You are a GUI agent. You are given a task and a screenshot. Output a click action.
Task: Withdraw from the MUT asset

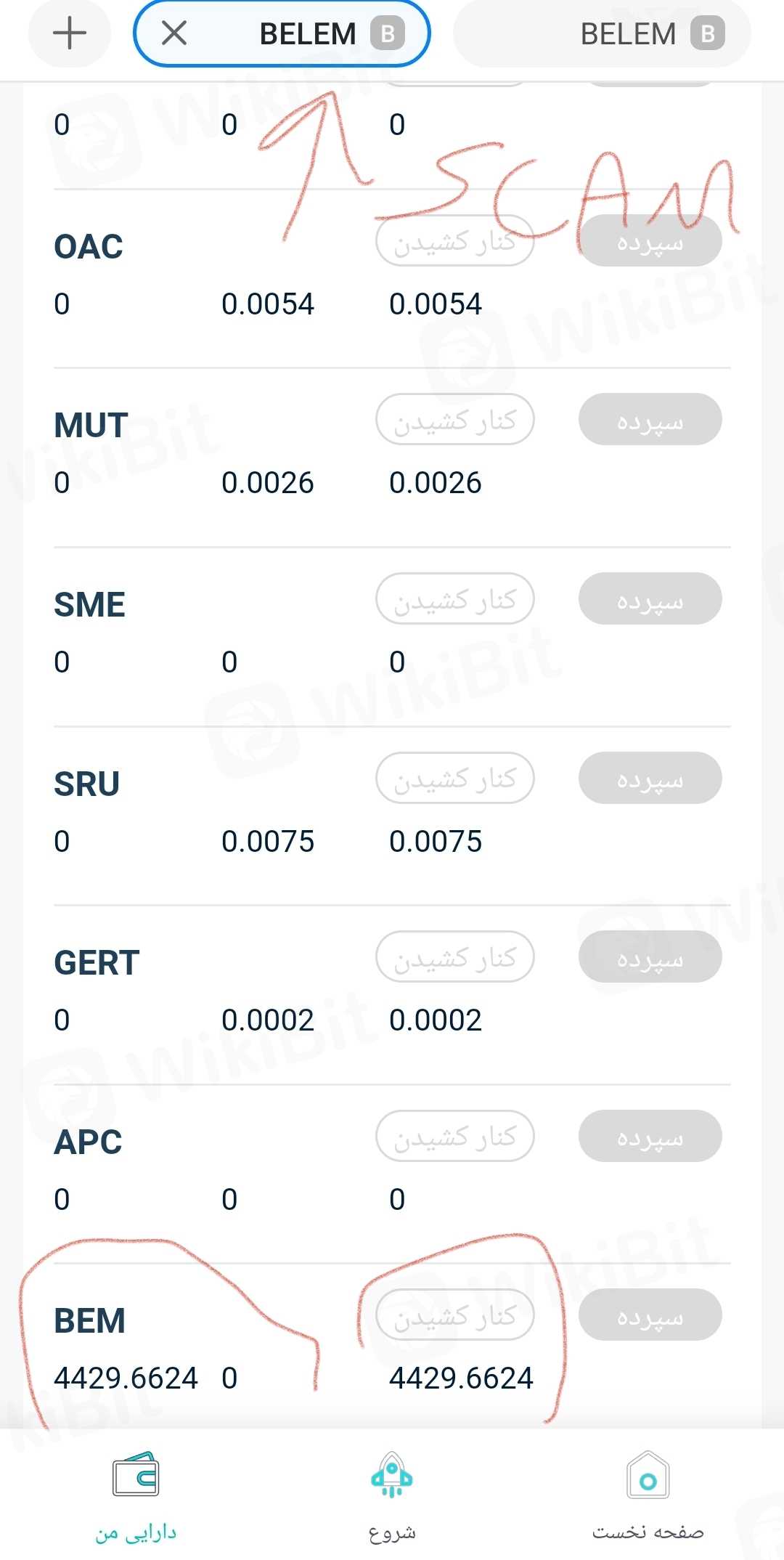coord(455,420)
